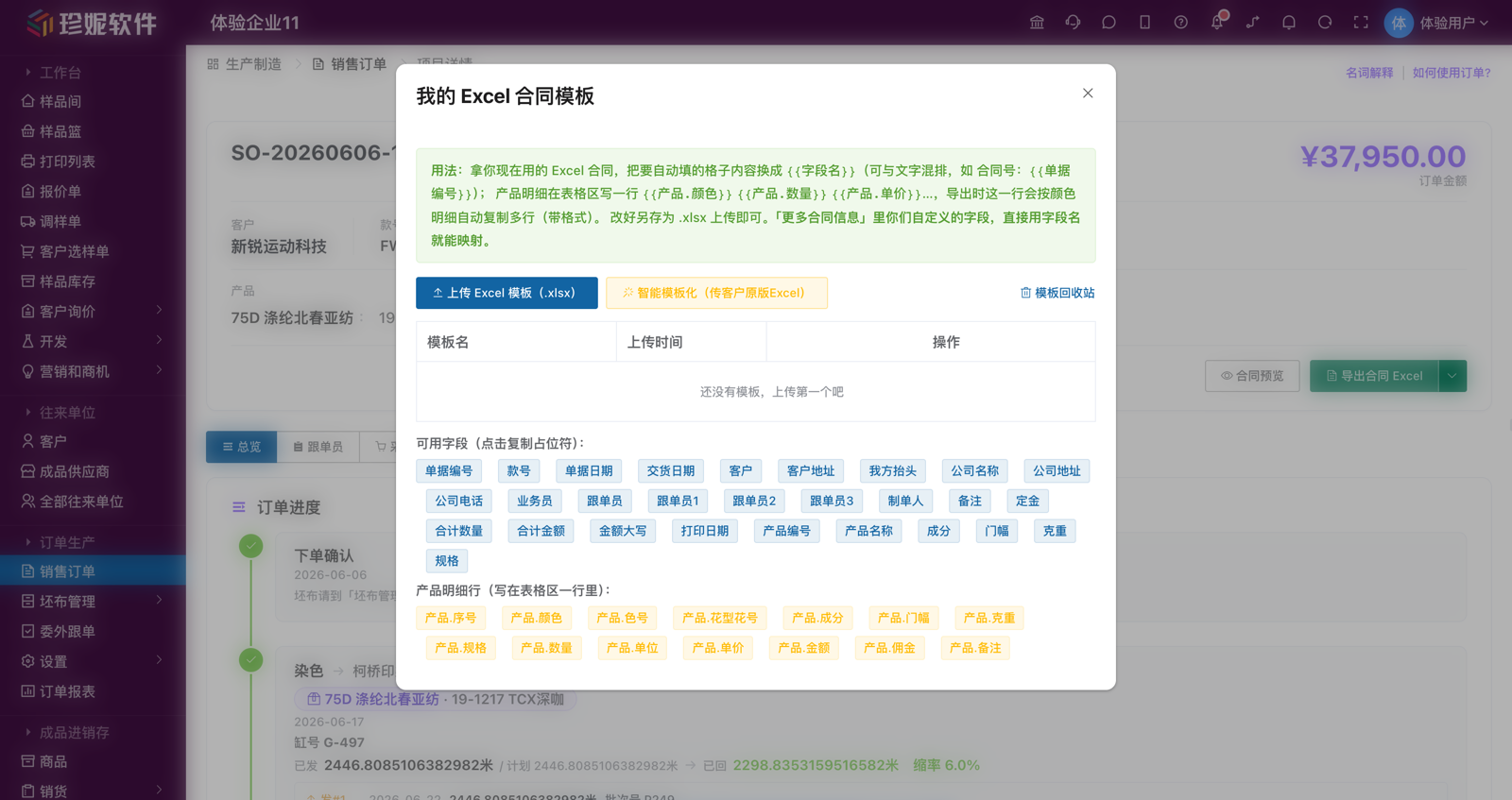Image resolution: width=1512 pixels, height=800 pixels.
Task: Open the help question mark icon
Action: click(1180, 23)
